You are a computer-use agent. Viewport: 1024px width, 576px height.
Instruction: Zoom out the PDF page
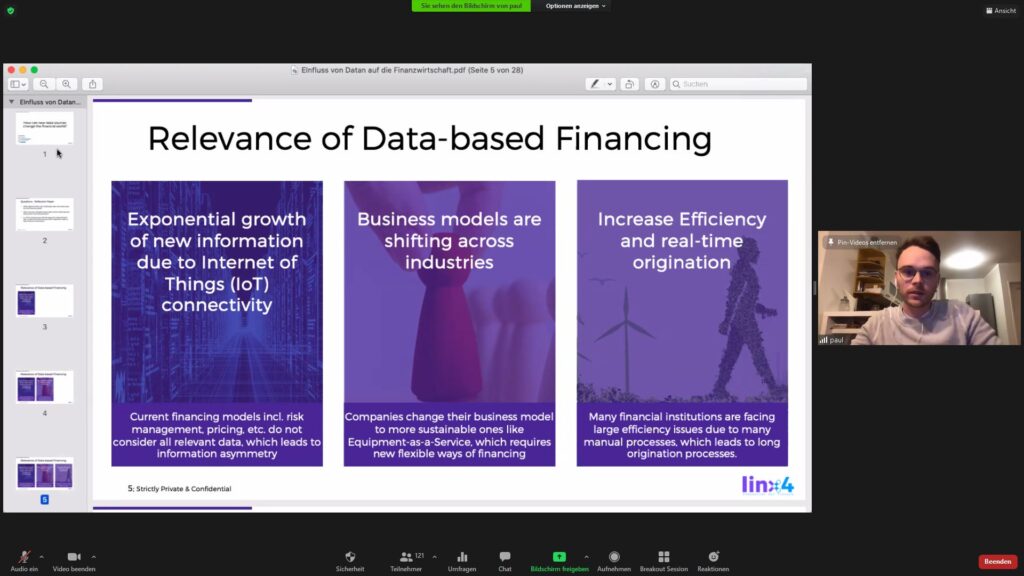point(44,84)
